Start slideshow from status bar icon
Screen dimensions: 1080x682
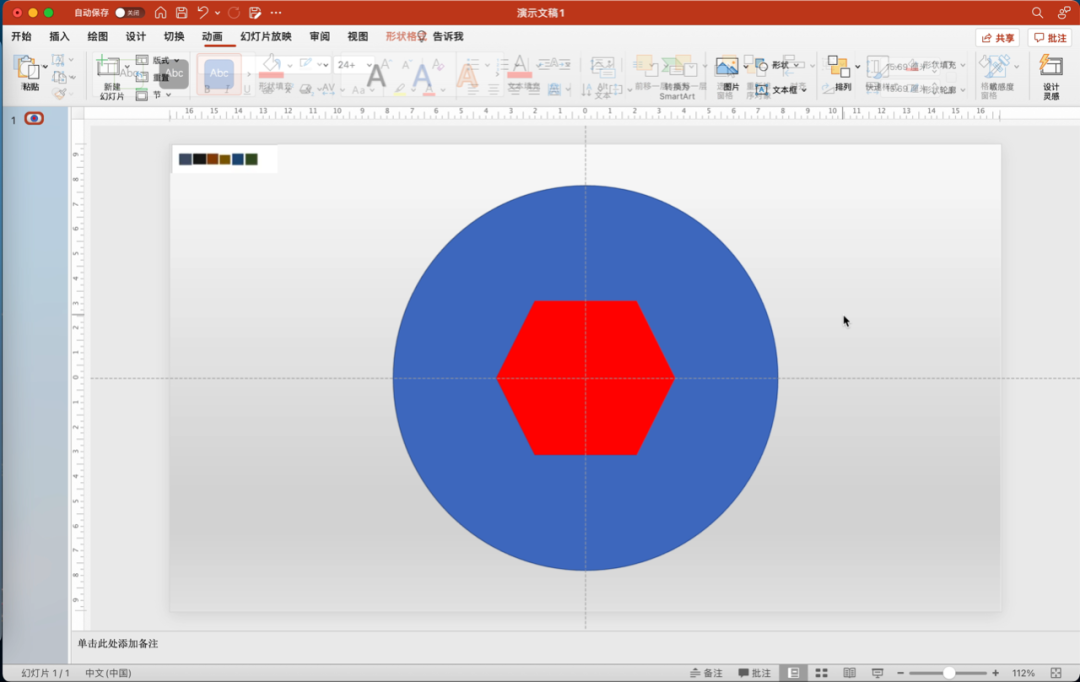click(x=877, y=673)
